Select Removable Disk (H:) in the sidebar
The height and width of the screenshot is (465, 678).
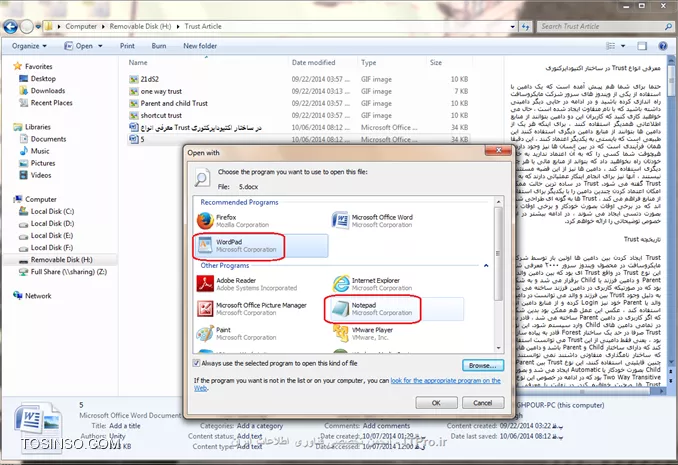pos(61,260)
